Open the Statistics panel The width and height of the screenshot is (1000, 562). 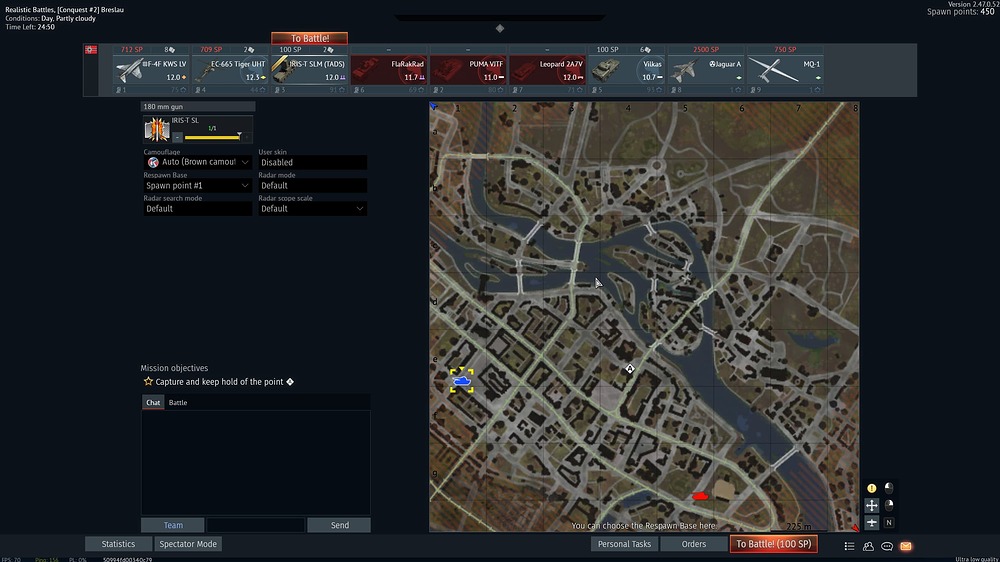pos(118,544)
